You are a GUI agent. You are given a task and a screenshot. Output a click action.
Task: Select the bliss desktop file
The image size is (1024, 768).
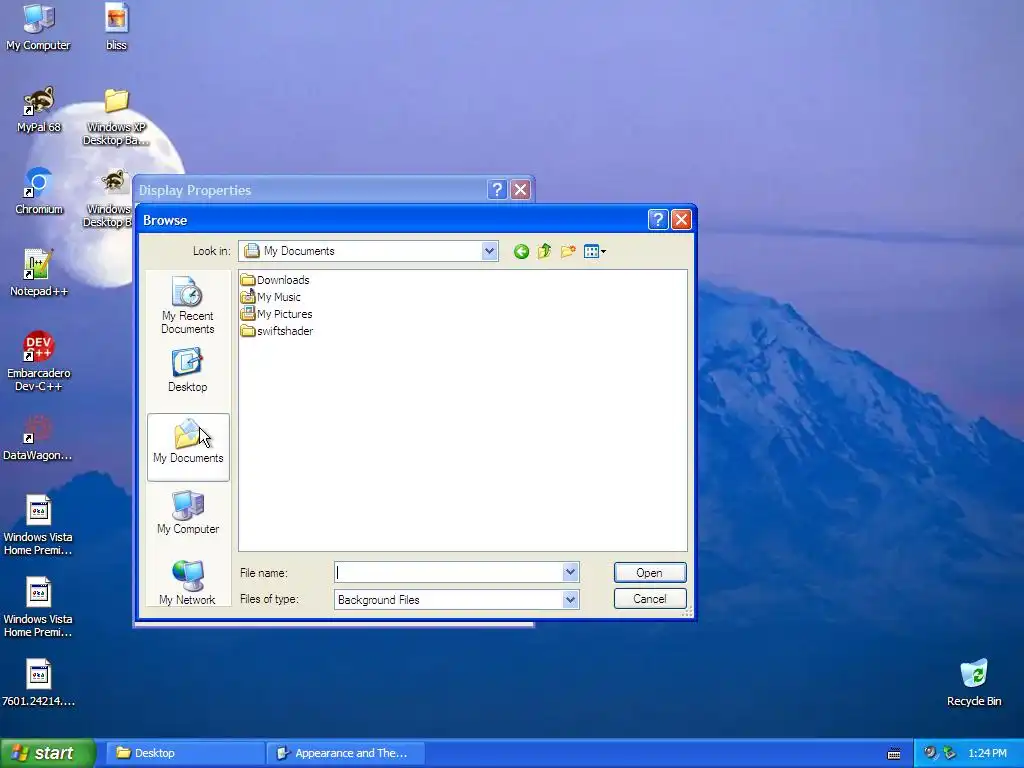[x=116, y=27]
